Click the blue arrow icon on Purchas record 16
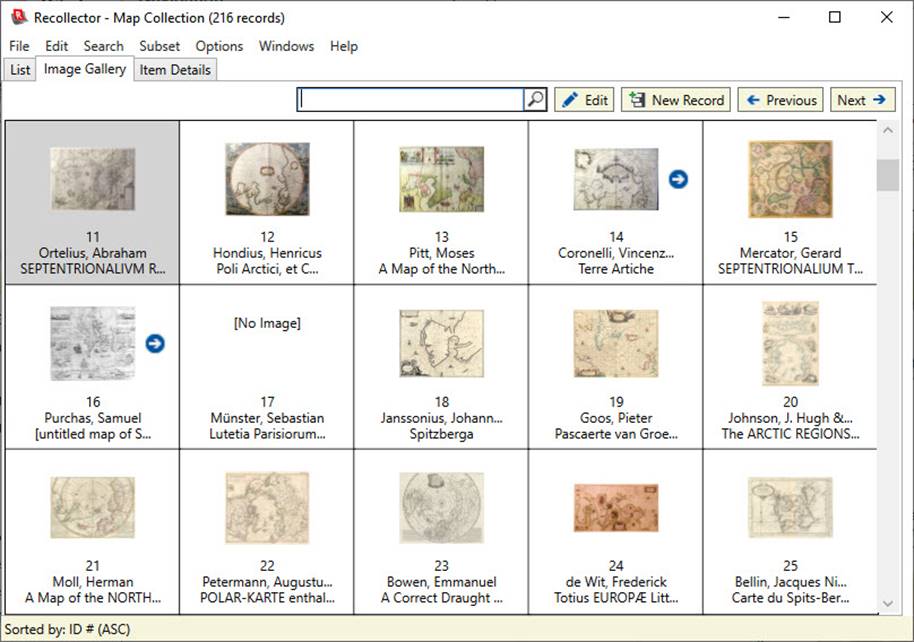 pyautogui.click(x=154, y=343)
